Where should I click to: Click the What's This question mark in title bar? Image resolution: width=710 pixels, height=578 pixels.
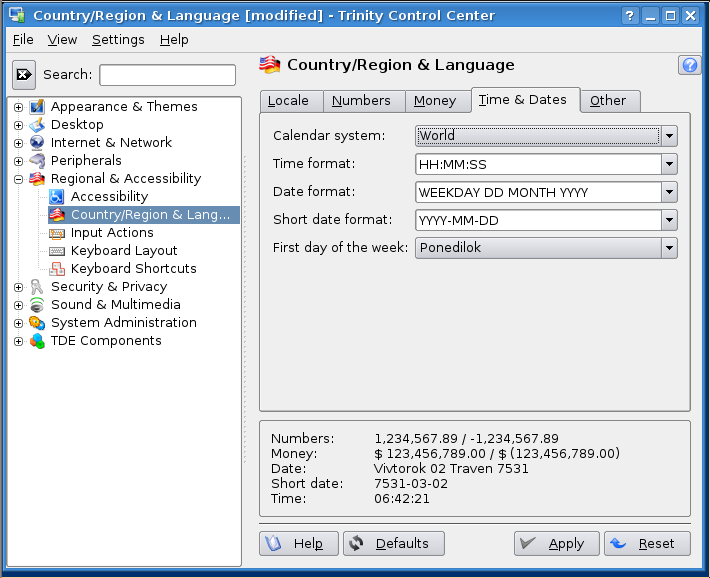tap(629, 16)
